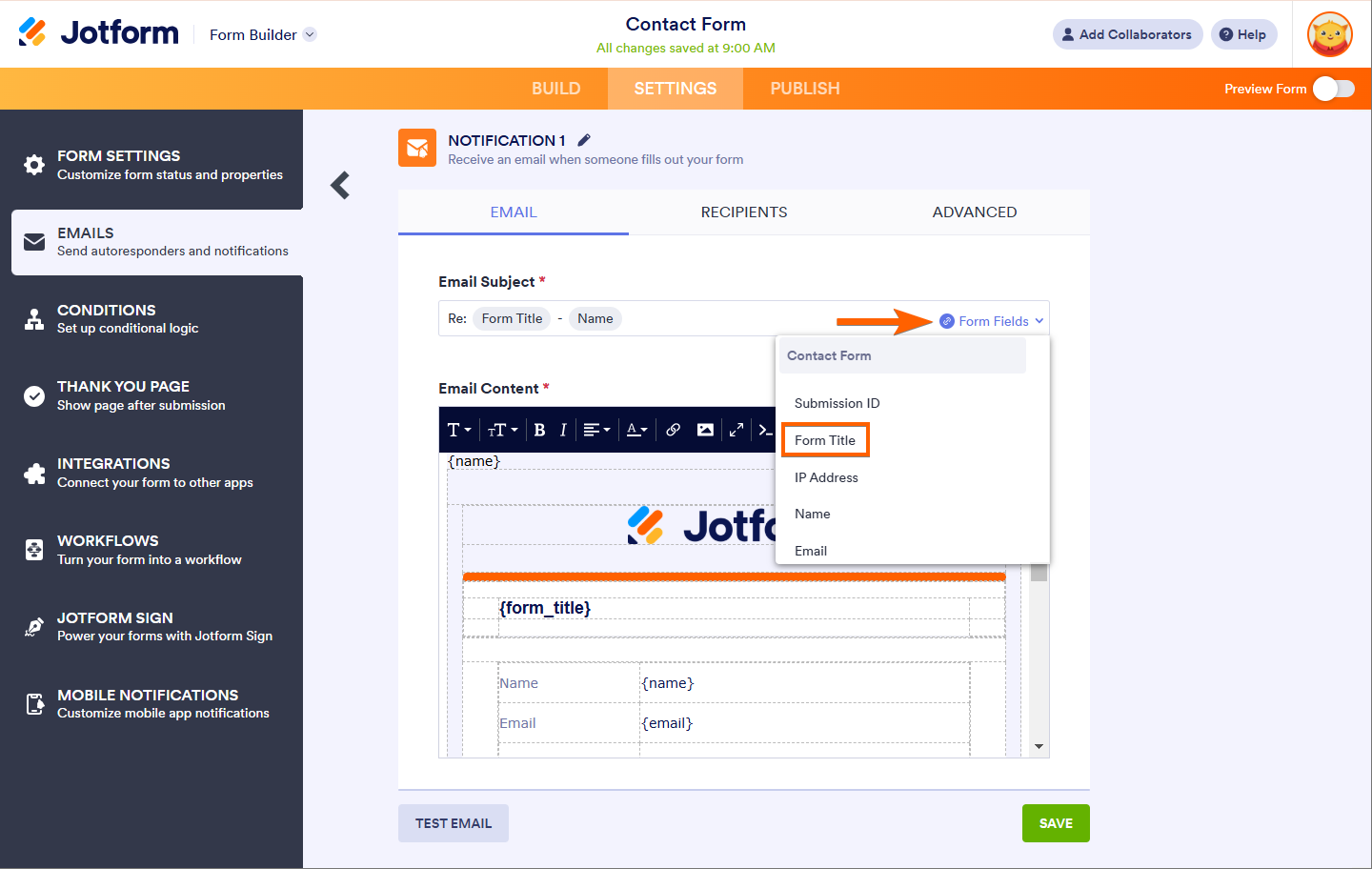Open the Integrations puzzle piece icon
This screenshot has width=1372, height=869.
34,474
